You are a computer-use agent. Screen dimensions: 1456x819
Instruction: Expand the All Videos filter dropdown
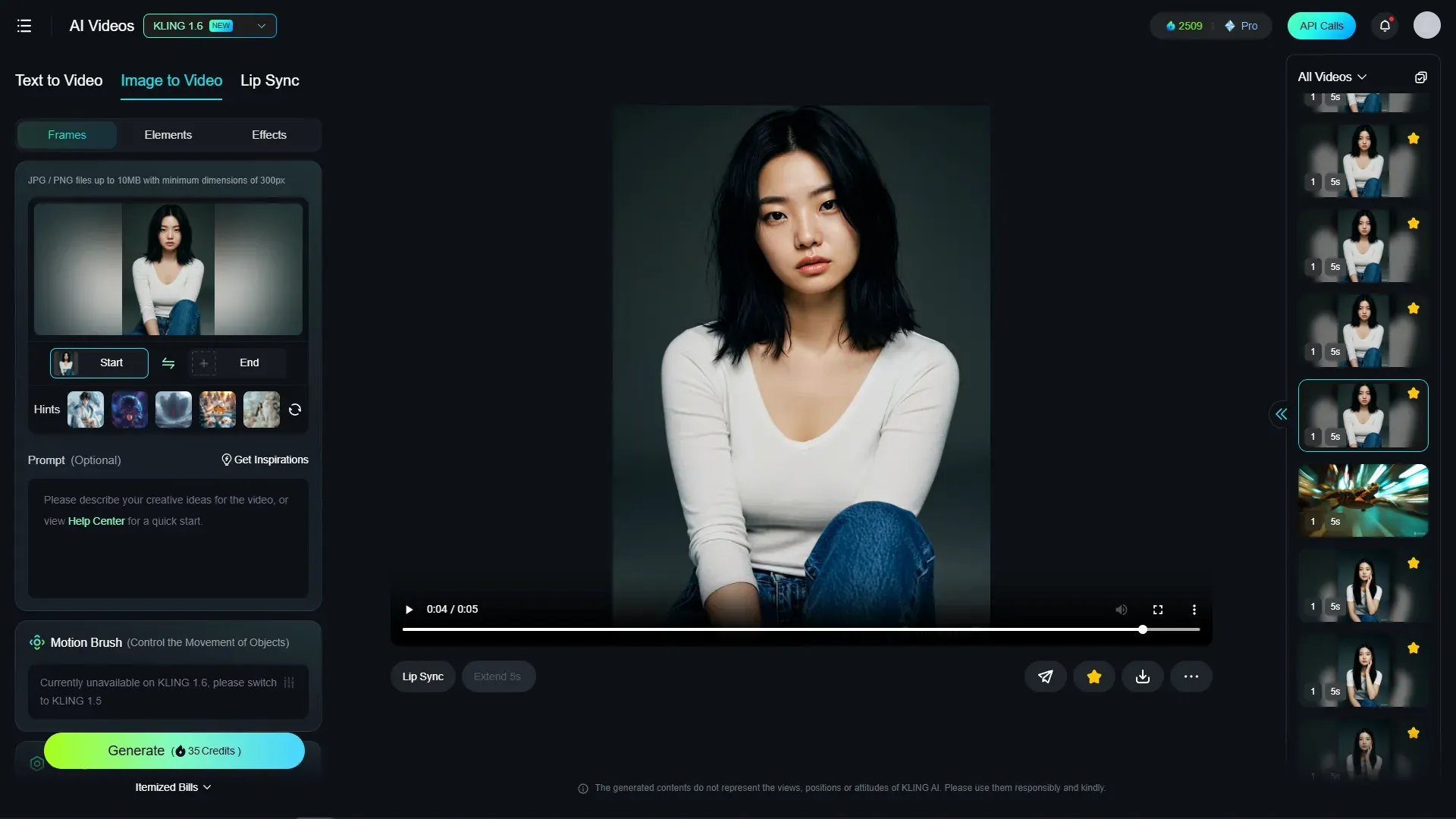click(1332, 77)
